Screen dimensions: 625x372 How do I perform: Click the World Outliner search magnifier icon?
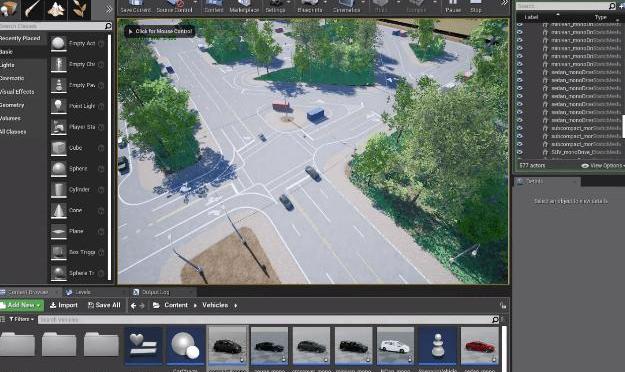[612, 6]
